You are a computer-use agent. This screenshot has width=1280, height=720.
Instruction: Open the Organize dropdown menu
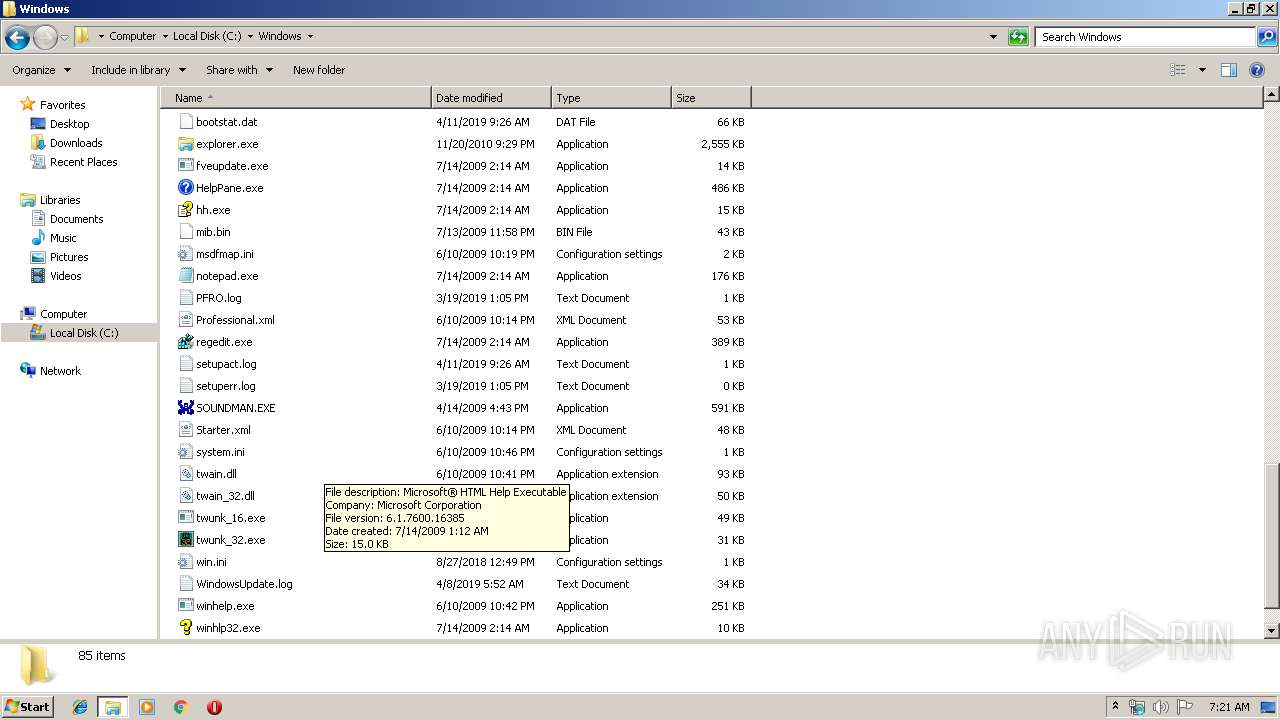(x=42, y=70)
